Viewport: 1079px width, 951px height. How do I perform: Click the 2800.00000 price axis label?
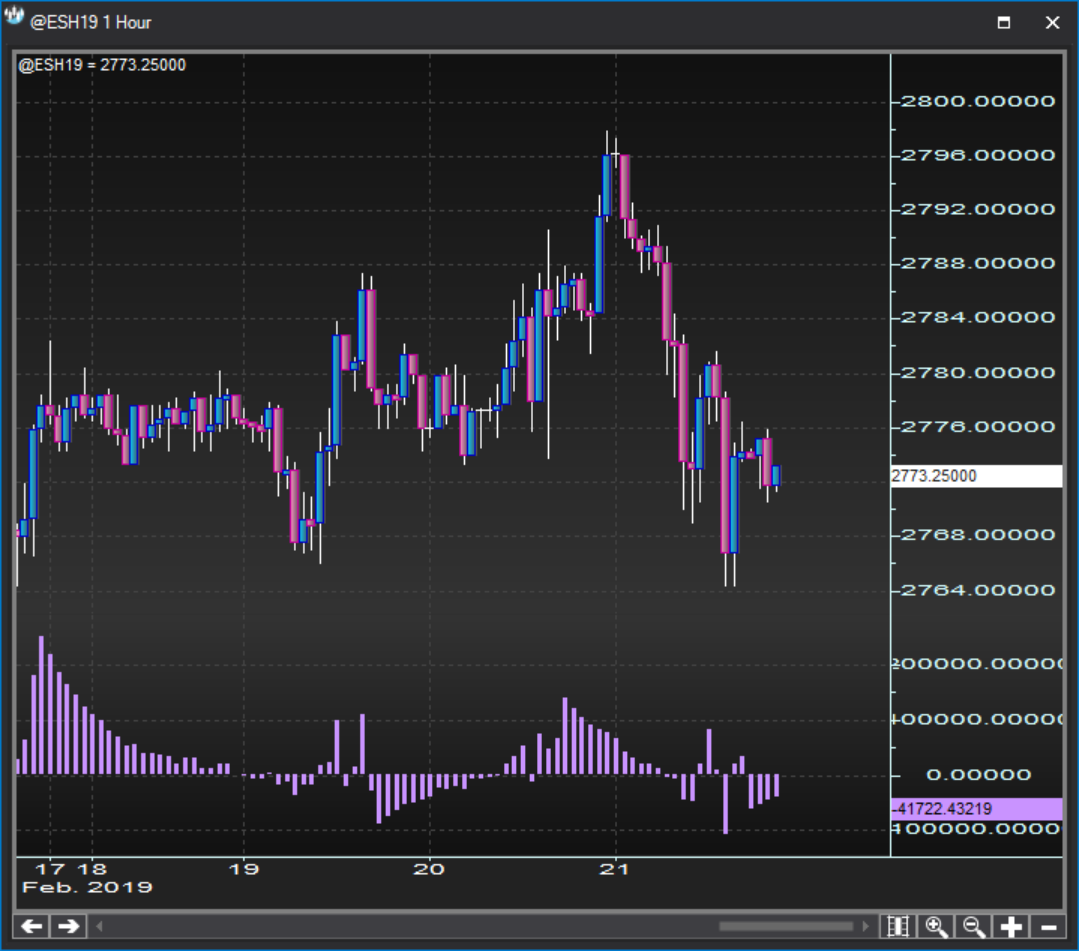pos(978,102)
